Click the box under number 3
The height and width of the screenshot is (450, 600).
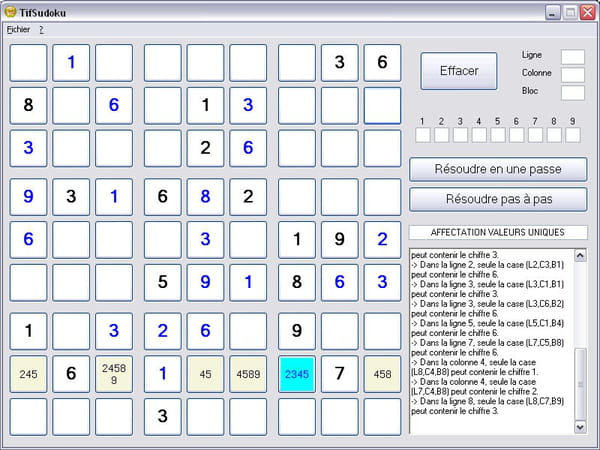(x=460, y=135)
